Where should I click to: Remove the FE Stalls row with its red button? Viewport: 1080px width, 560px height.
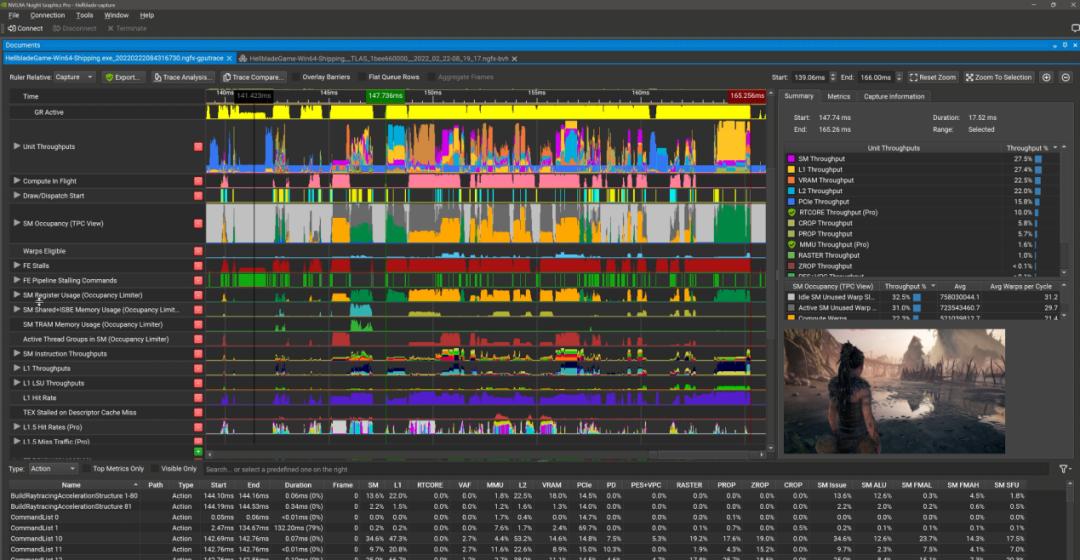pos(198,266)
